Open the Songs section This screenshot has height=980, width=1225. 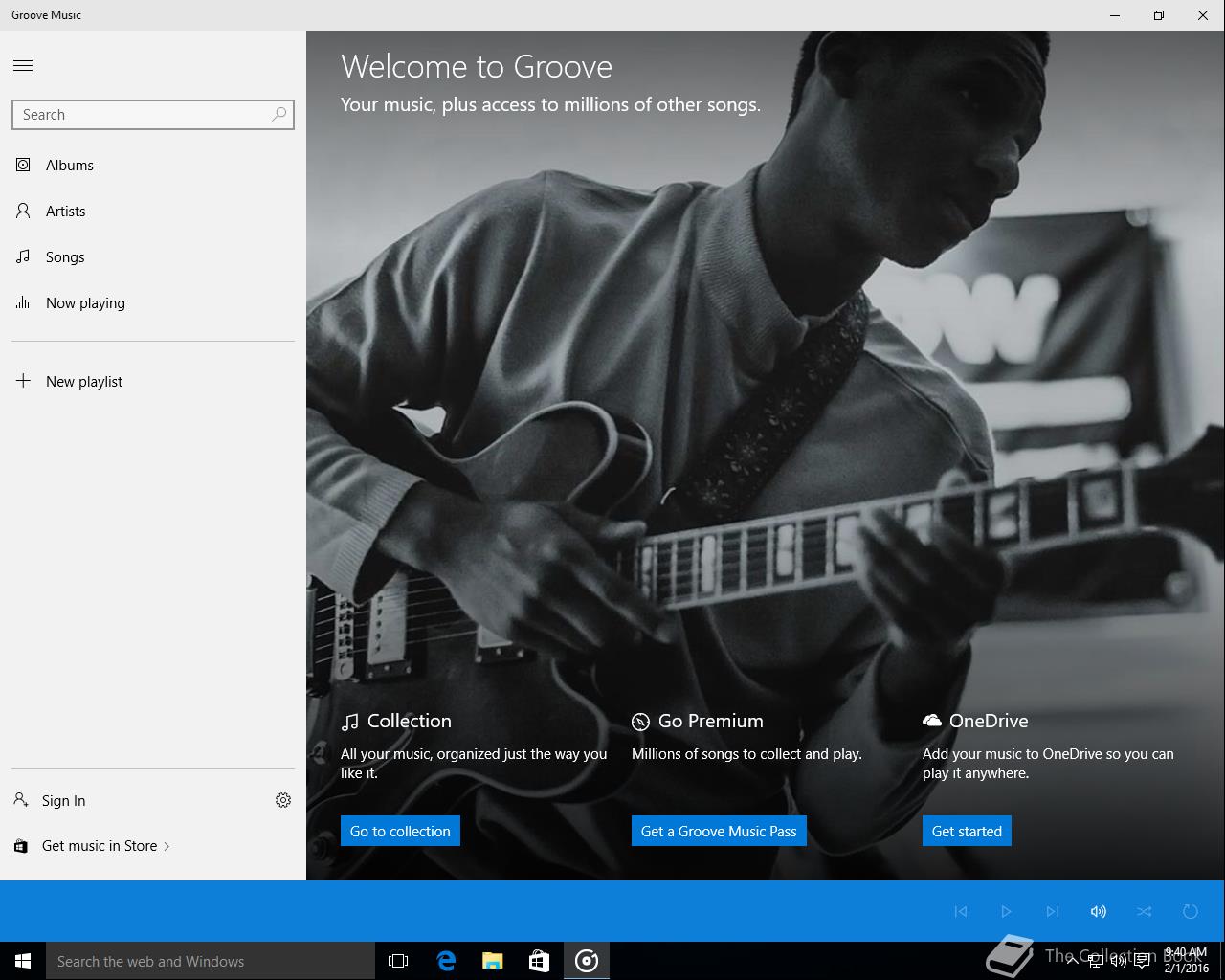coord(153,257)
